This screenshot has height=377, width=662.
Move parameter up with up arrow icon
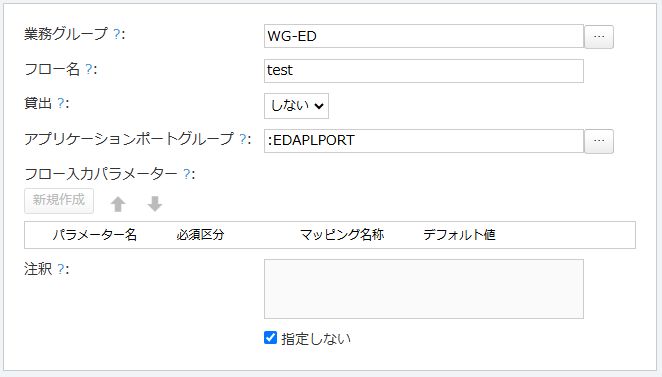click(118, 204)
